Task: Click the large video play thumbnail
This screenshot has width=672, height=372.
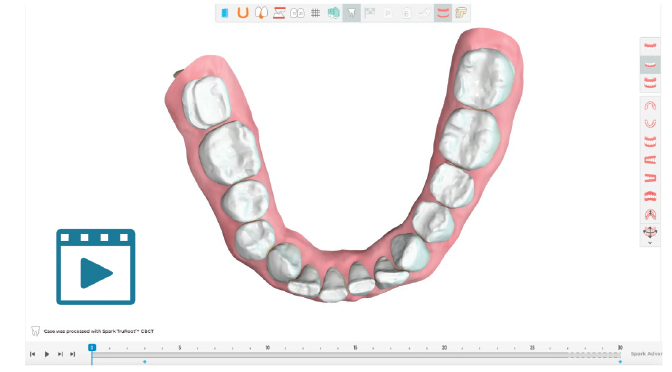Action: (96, 267)
